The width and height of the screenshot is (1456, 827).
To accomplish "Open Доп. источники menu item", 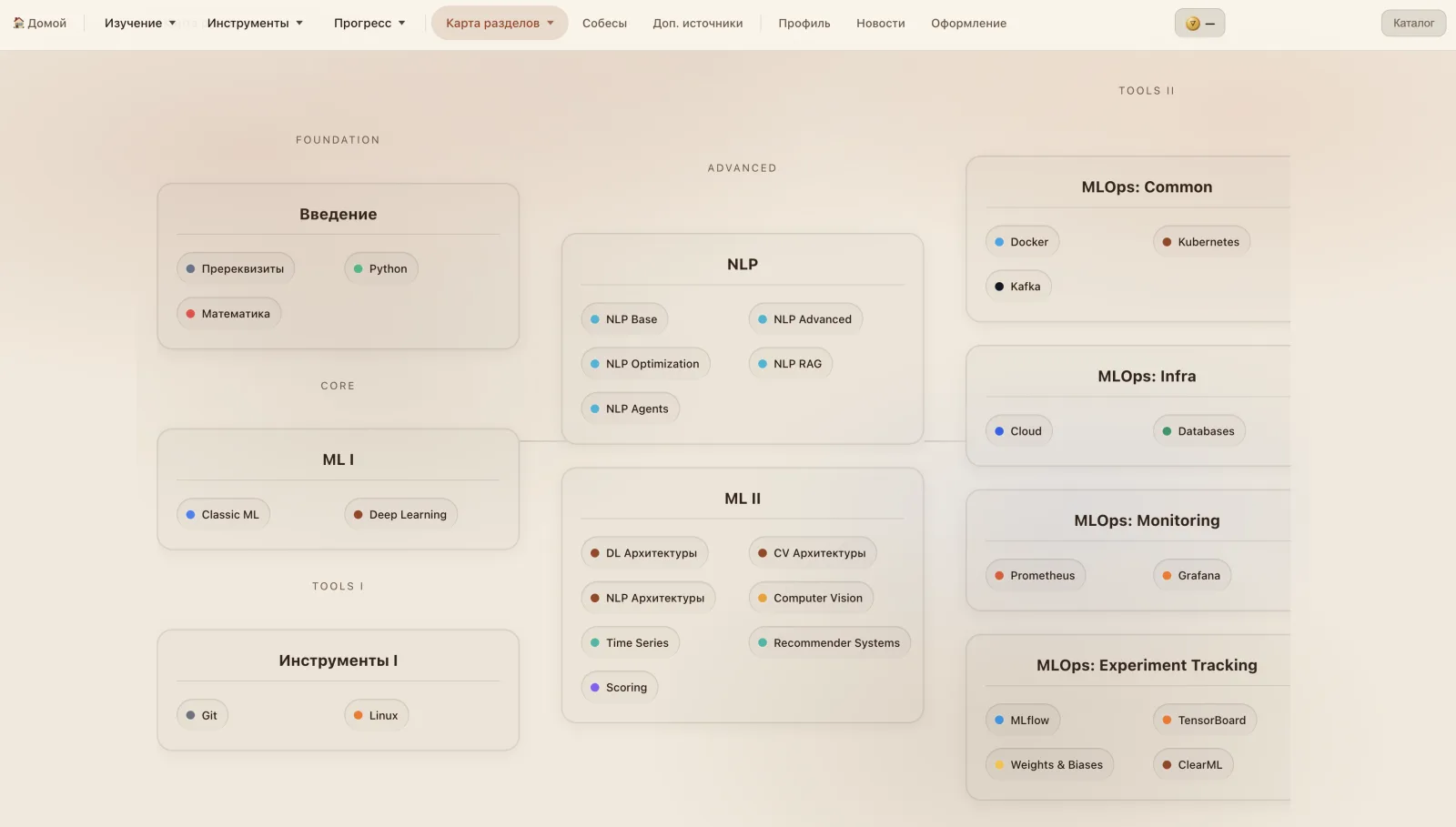I will point(697,23).
